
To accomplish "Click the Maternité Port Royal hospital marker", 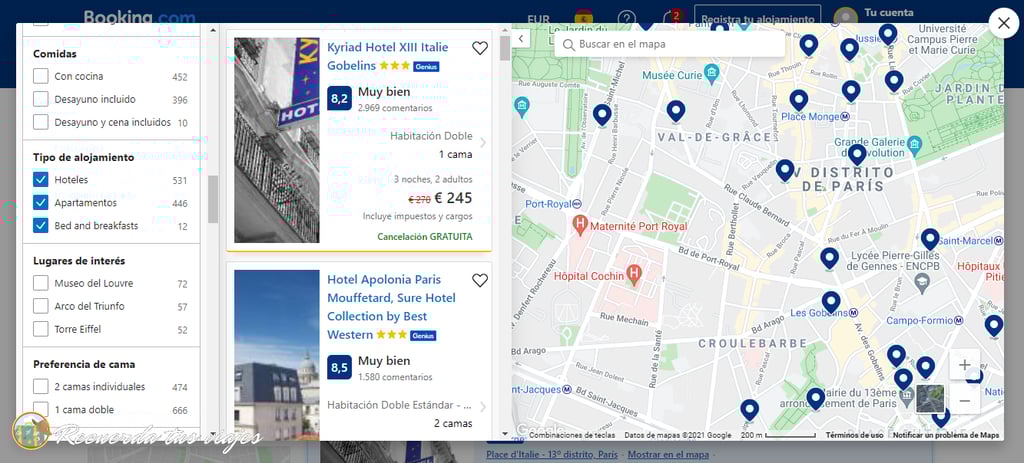I will coord(579,226).
